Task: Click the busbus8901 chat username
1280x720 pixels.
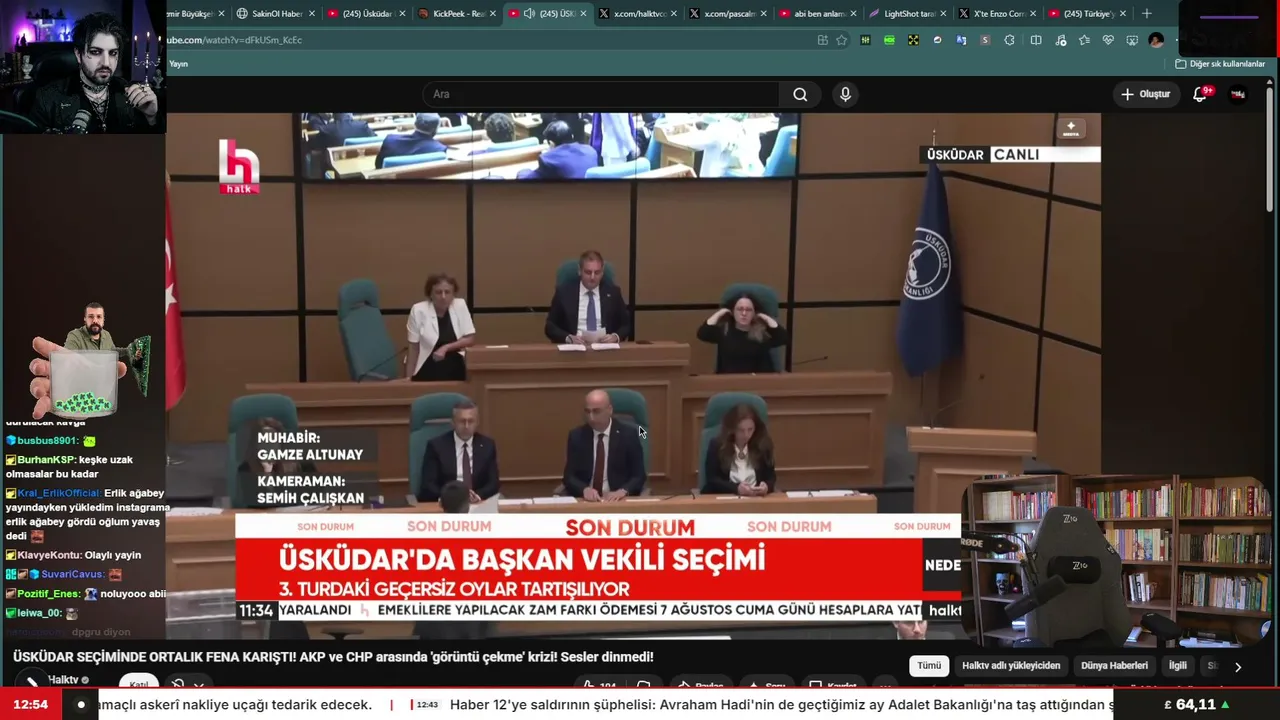Action: (x=47, y=441)
